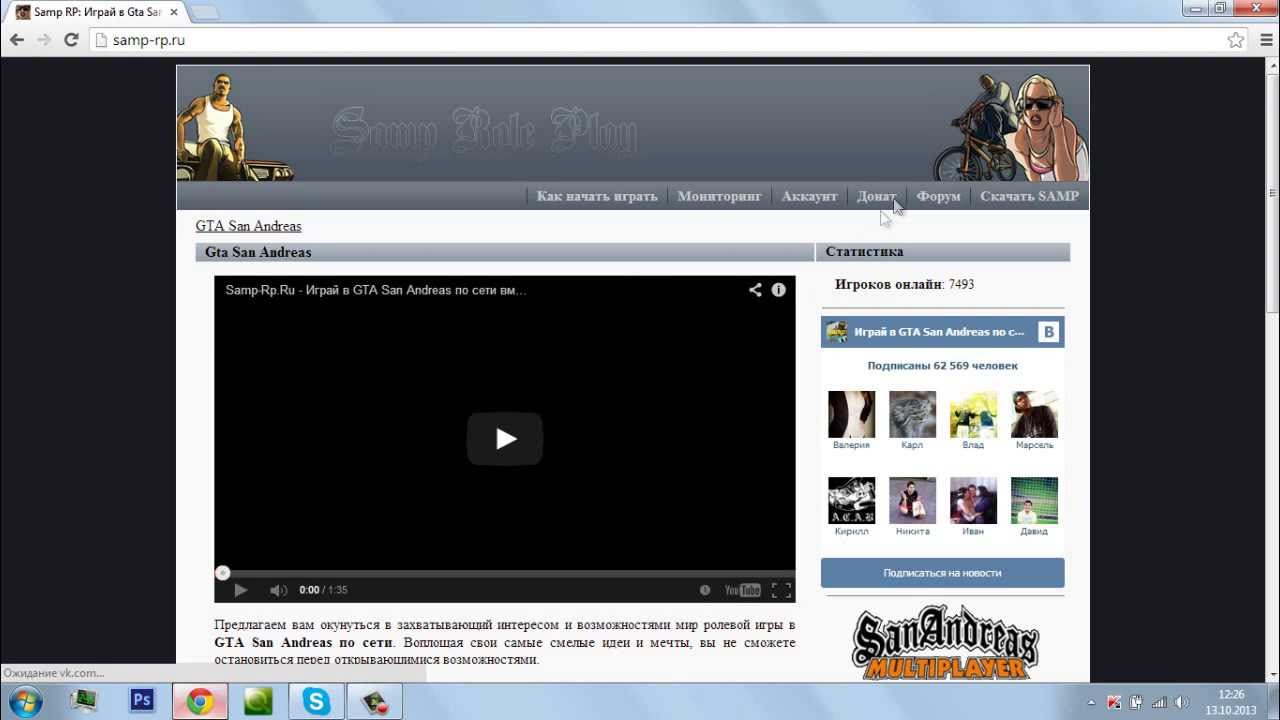Click the video progress bar scrubber
The image size is (1280, 720).
coord(222,573)
